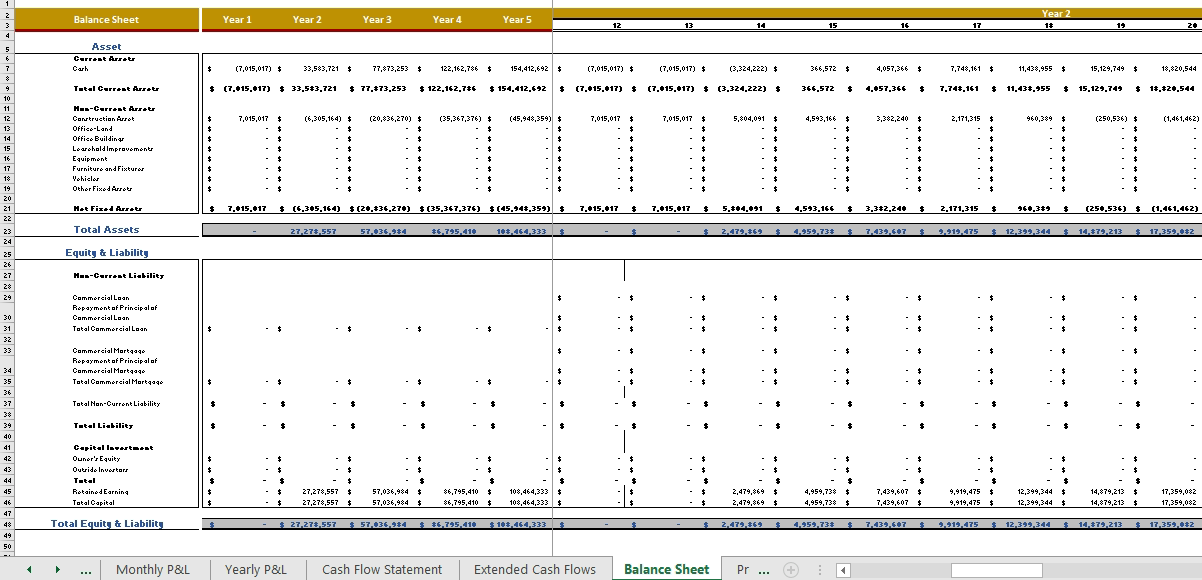Select Total Equity & Liability Year 4 value
The height and width of the screenshot is (580, 1202).
[x=454, y=524]
